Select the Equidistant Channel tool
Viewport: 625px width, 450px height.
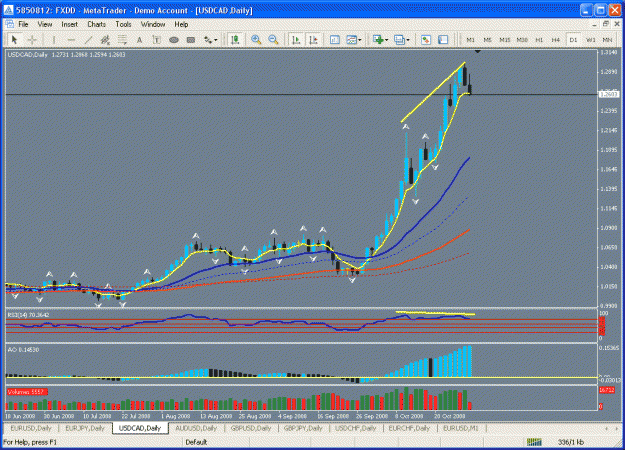pos(105,40)
